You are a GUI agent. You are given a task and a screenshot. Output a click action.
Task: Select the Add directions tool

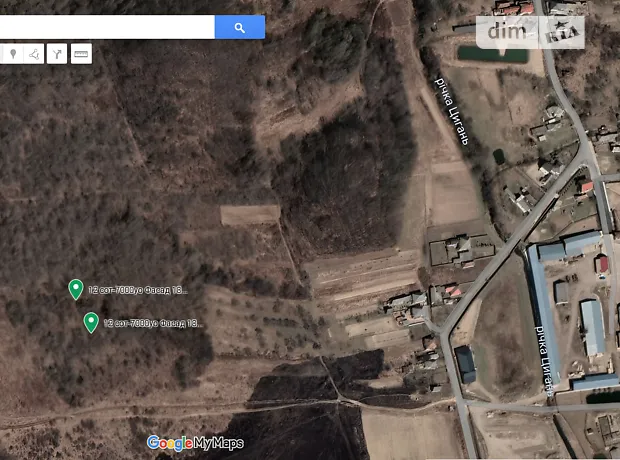click(57, 54)
